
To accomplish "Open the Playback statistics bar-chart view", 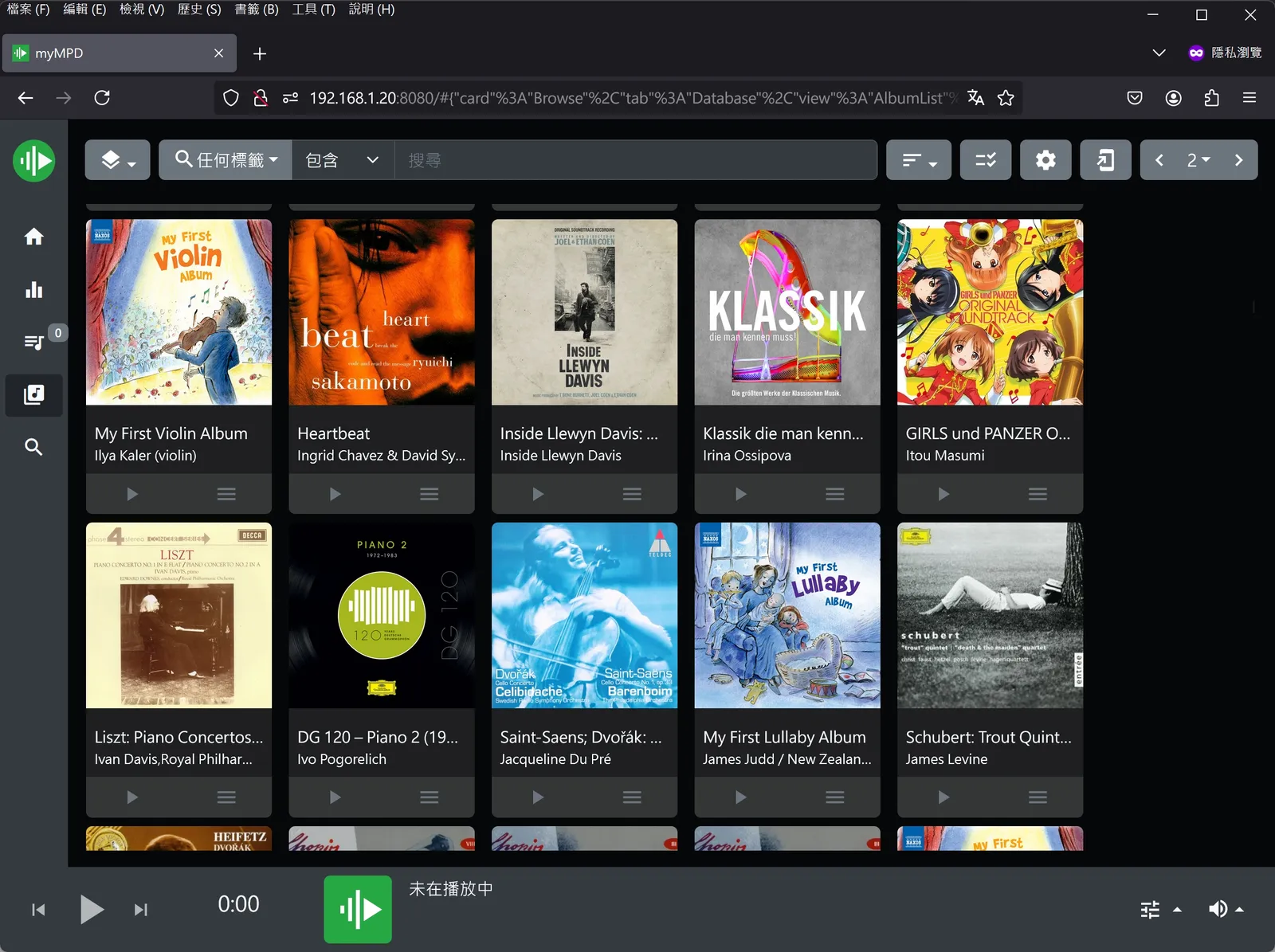I will (33, 289).
